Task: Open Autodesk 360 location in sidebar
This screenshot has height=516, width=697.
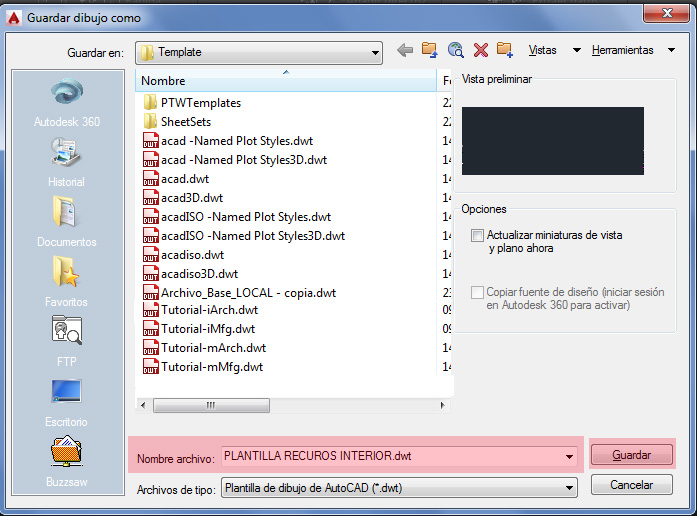Action: tap(67, 103)
